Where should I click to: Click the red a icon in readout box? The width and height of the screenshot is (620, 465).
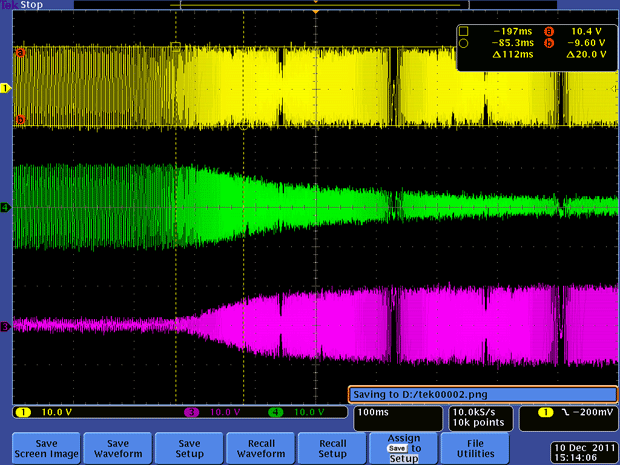pyautogui.click(x=549, y=31)
